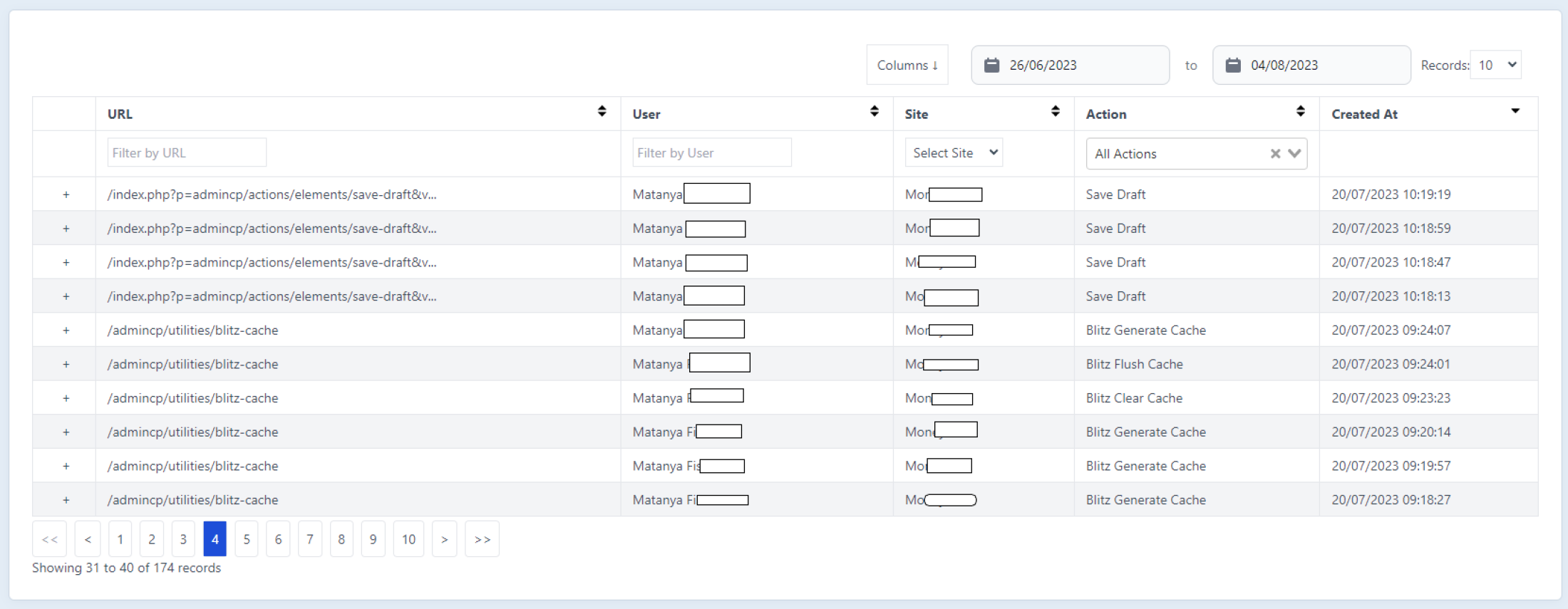Image resolution: width=1568 pixels, height=609 pixels.
Task: Click the Site column sort icon
Action: tap(1055, 111)
